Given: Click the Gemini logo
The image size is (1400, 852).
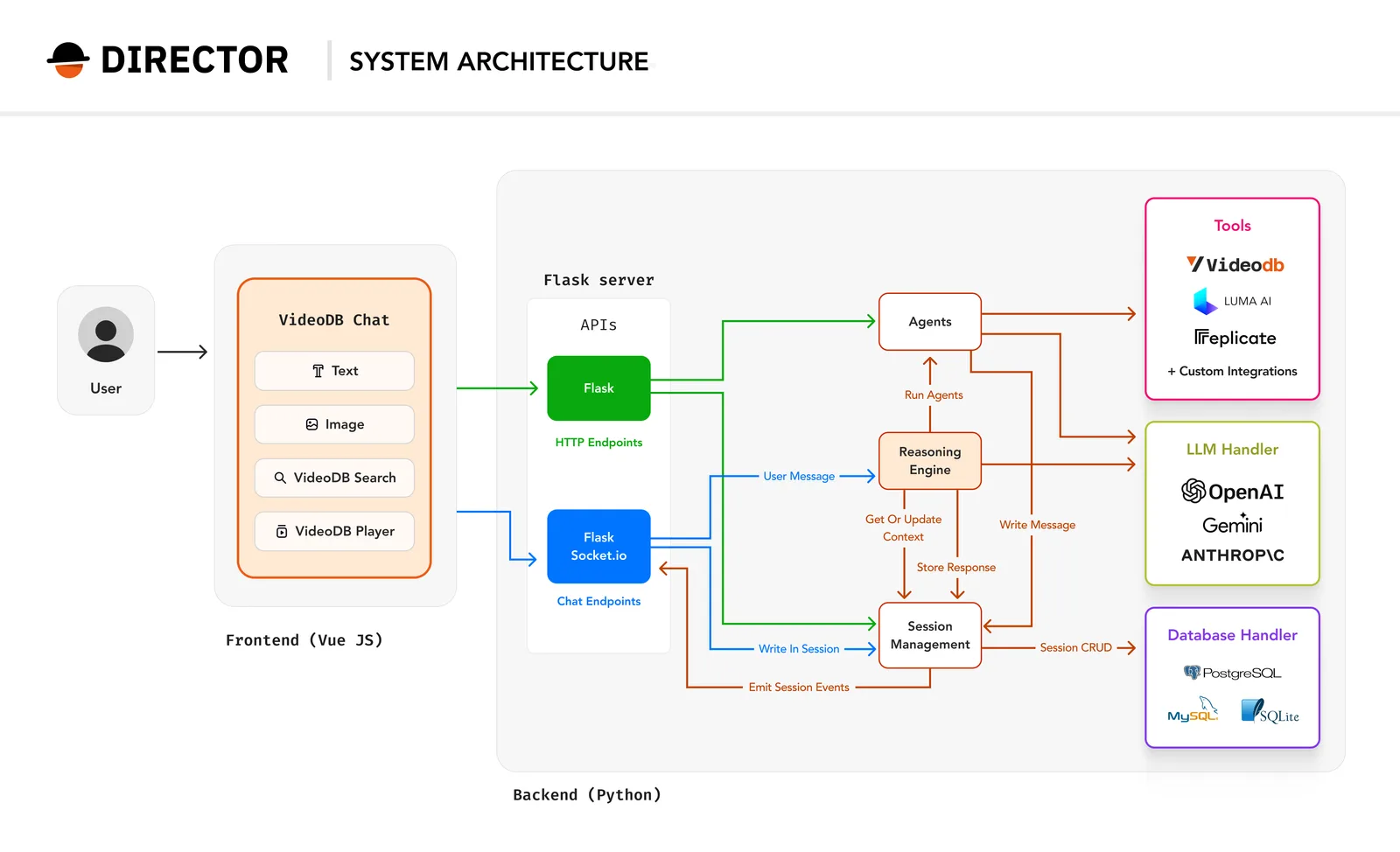Looking at the screenshot, I should click(x=1232, y=524).
